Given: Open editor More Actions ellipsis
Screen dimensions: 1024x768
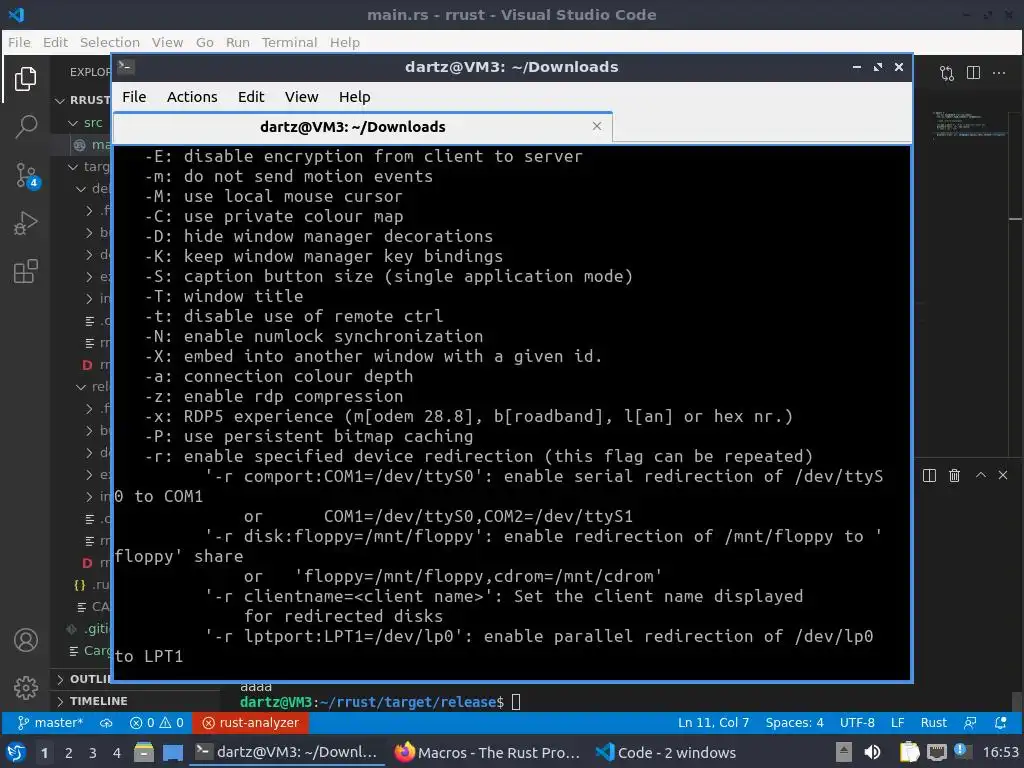Looking at the screenshot, I should point(999,72).
